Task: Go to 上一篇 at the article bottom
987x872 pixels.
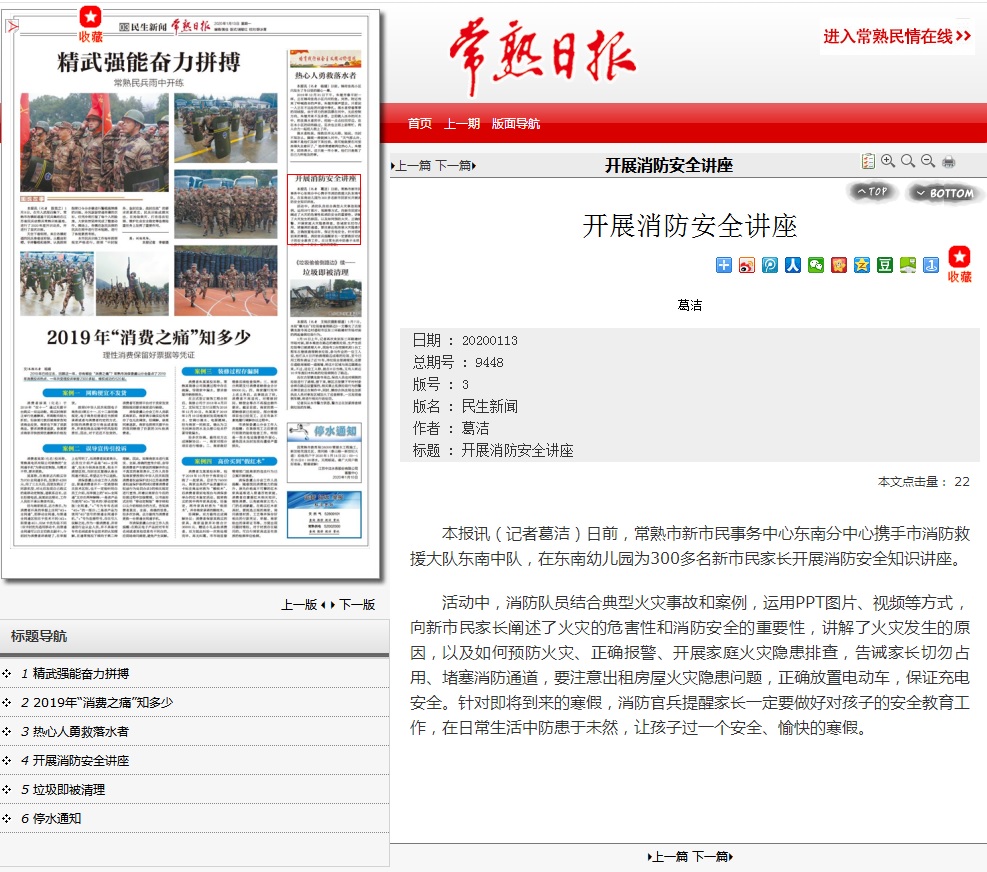Action: [x=668, y=856]
